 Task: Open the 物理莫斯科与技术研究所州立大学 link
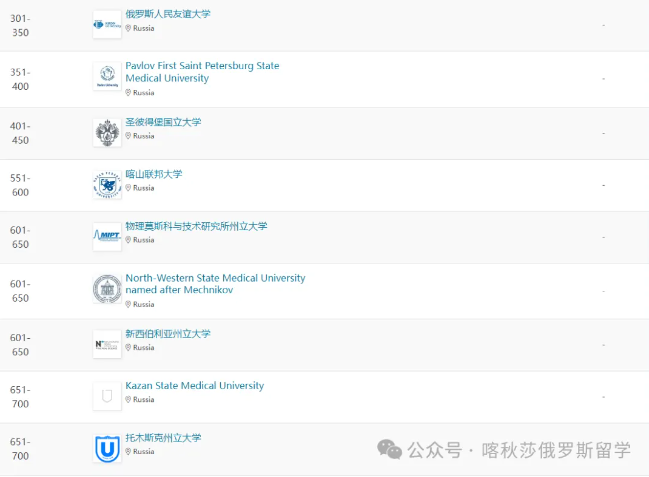(x=196, y=226)
